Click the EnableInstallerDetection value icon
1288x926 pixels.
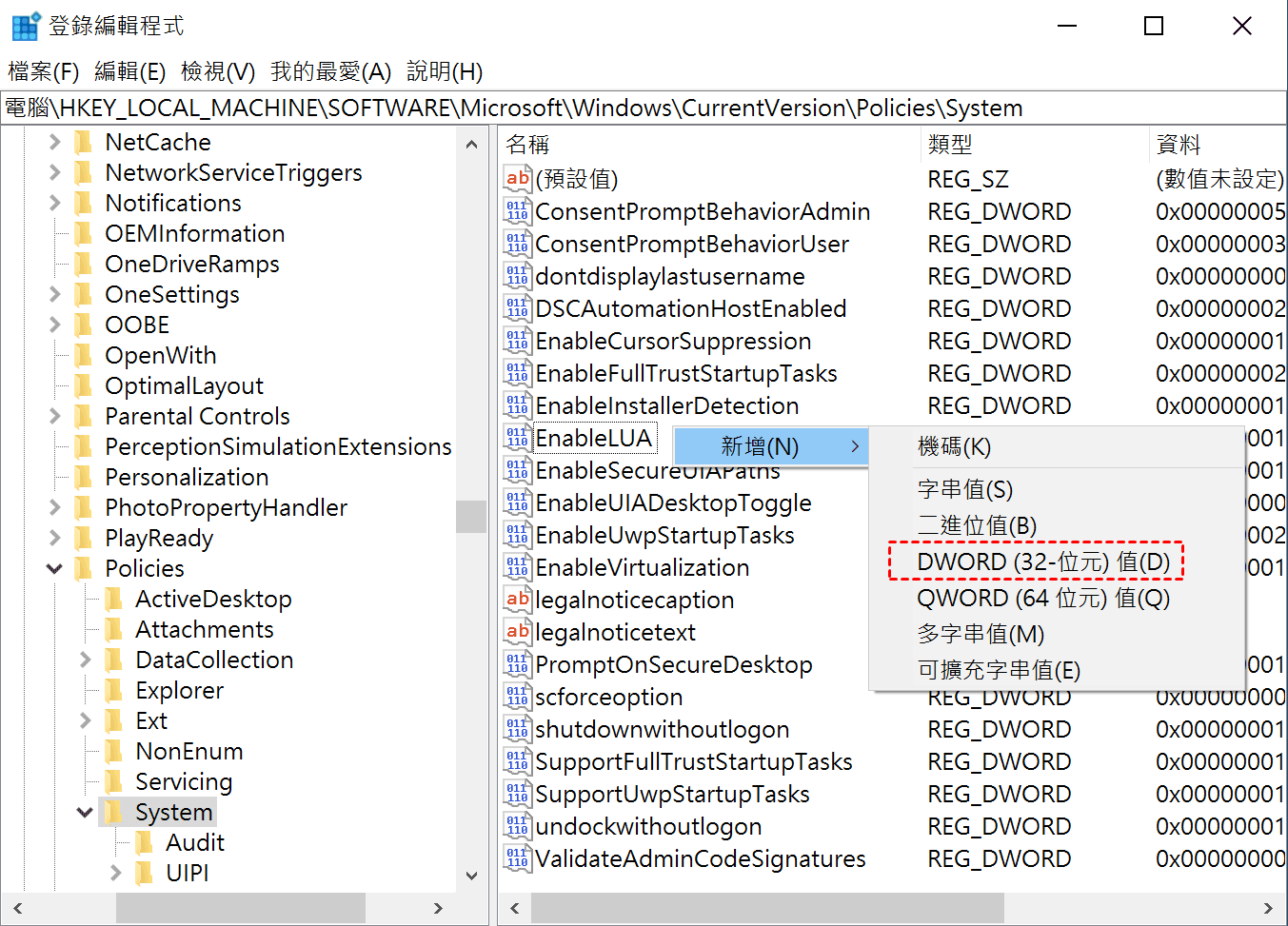pyautogui.click(x=517, y=405)
